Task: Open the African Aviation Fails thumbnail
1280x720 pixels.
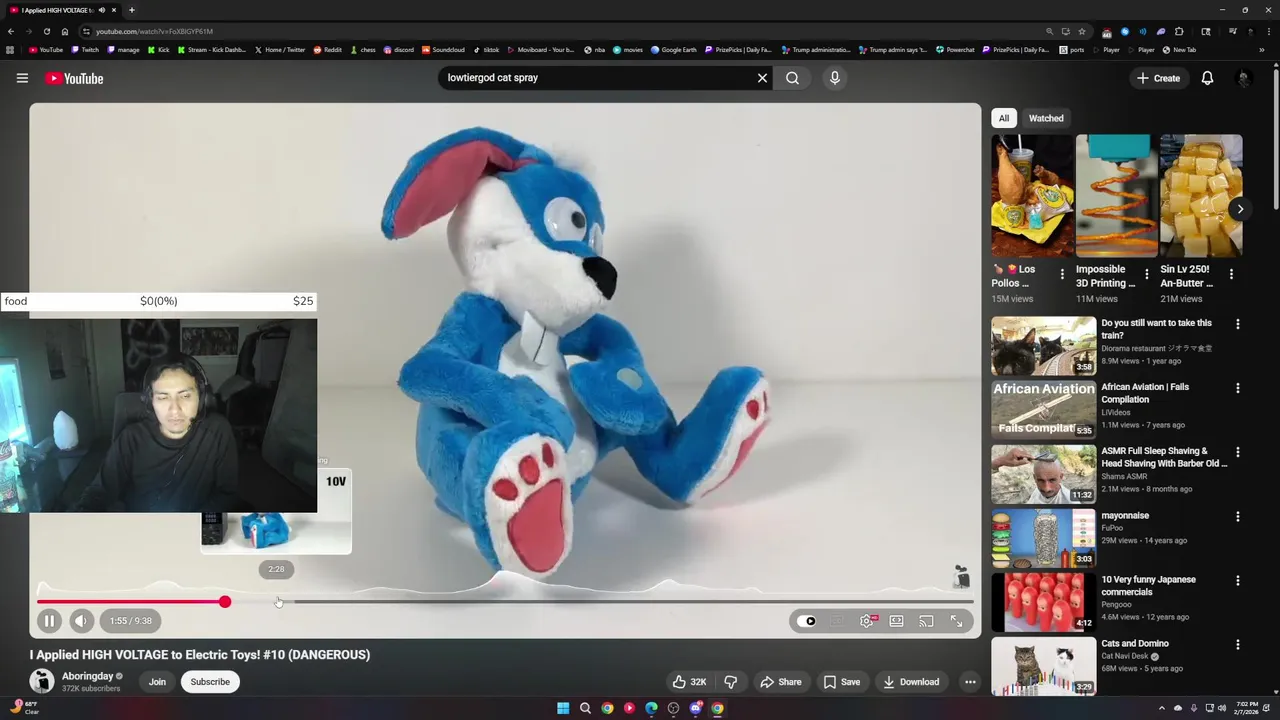Action: [x=1043, y=409]
